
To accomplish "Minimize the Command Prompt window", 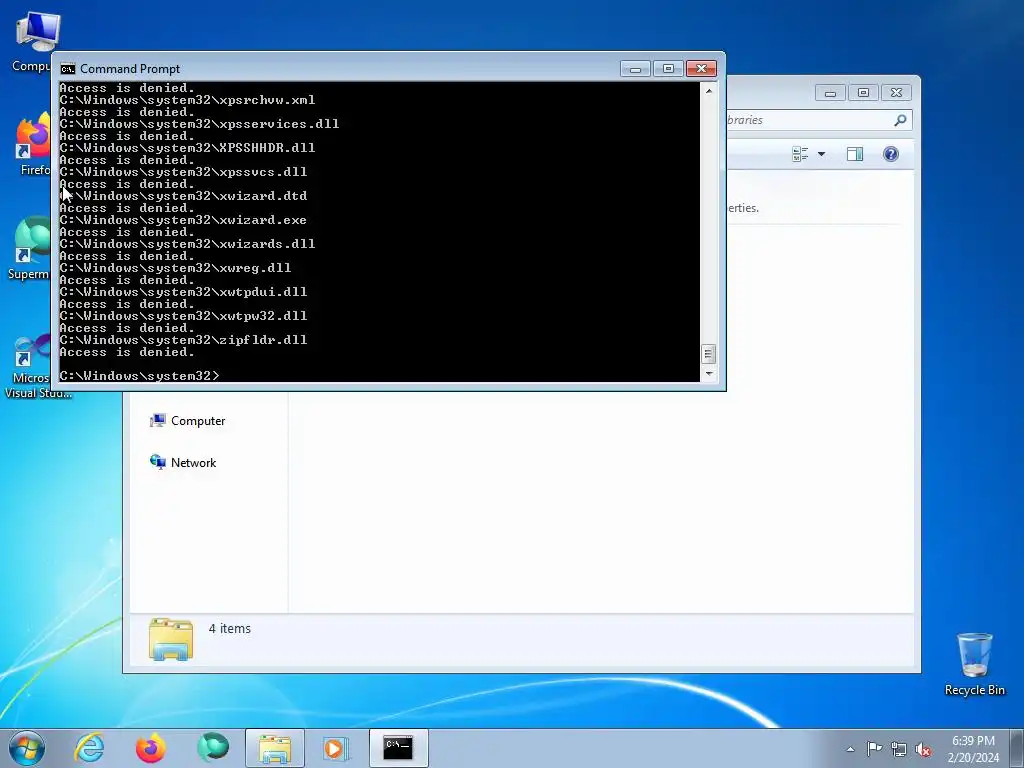I will [x=635, y=69].
